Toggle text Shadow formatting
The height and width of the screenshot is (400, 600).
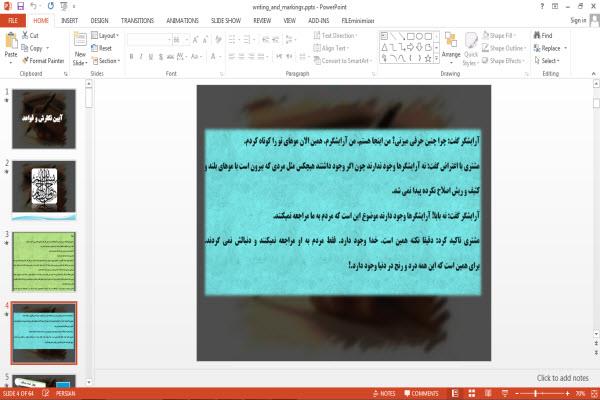[161, 57]
